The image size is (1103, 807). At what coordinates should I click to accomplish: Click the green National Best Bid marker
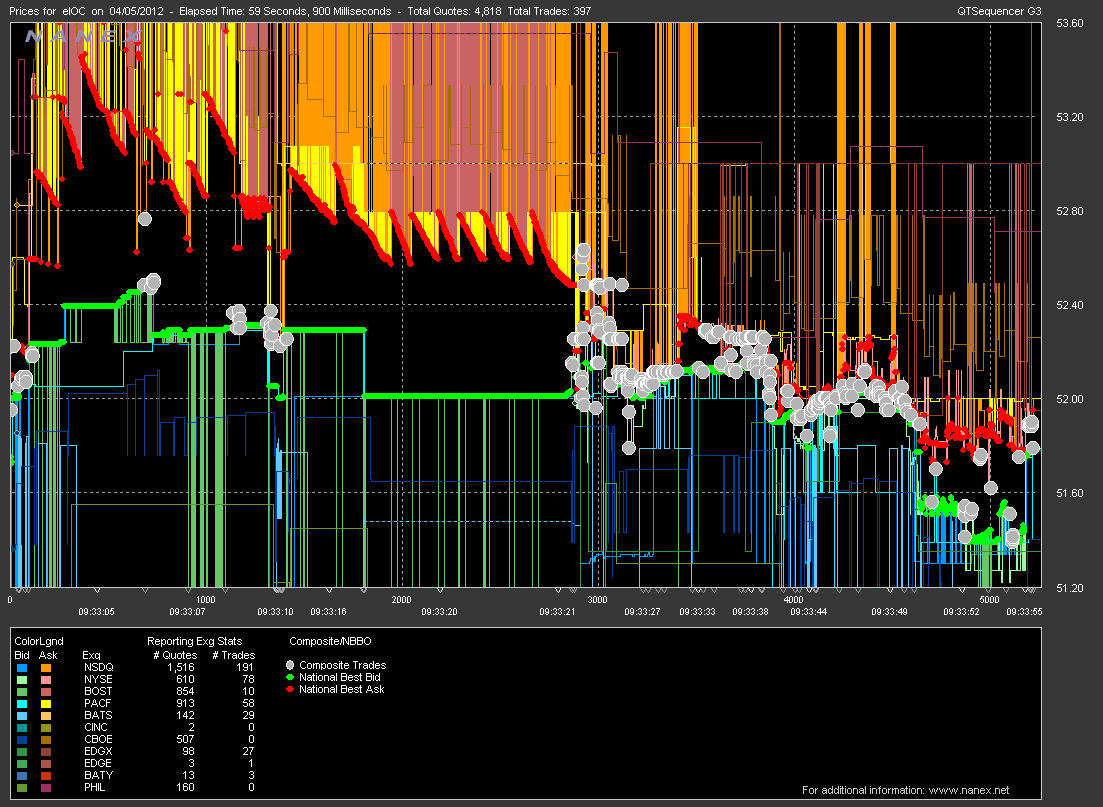pyautogui.click(x=291, y=677)
